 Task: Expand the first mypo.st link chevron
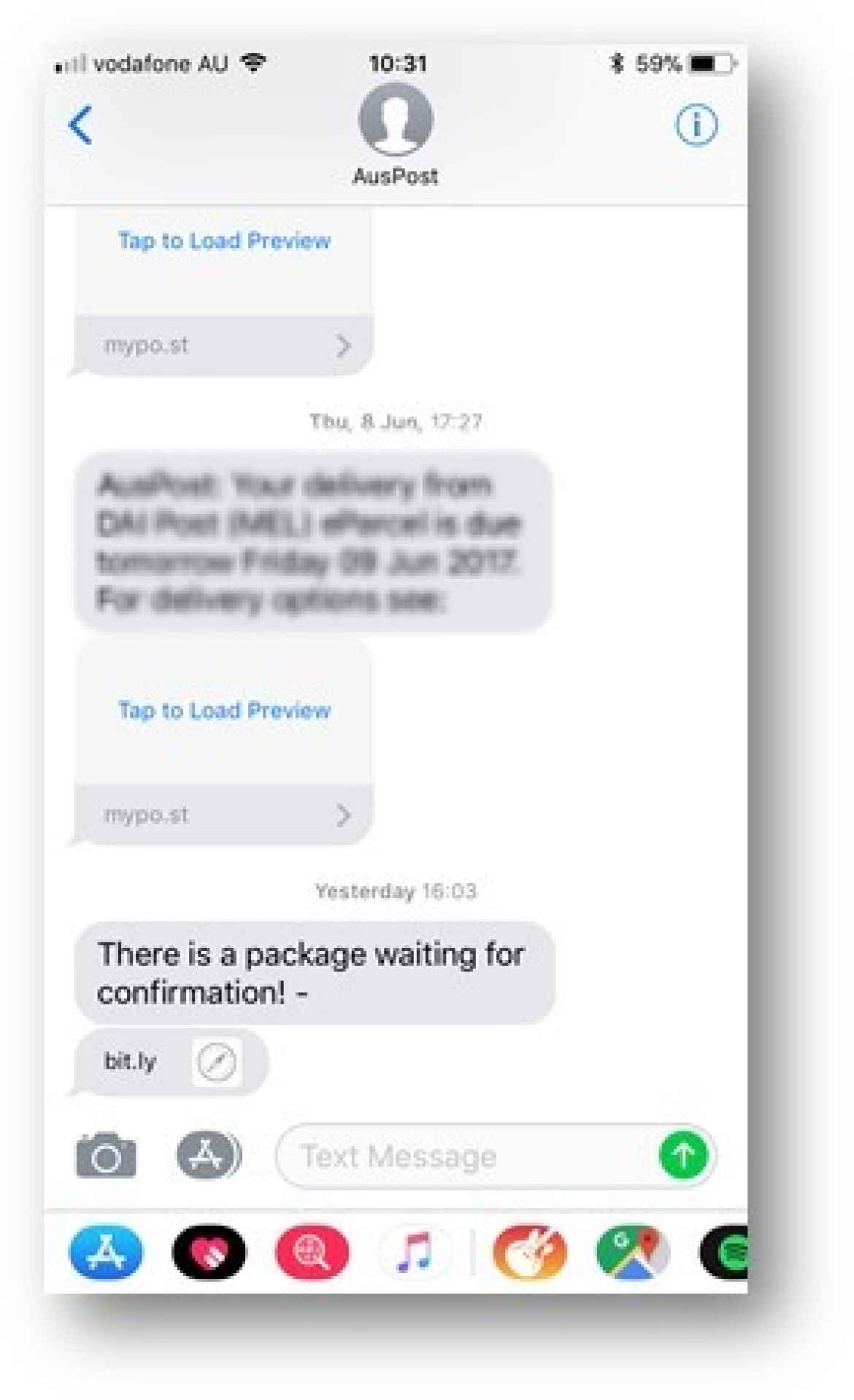(x=343, y=345)
